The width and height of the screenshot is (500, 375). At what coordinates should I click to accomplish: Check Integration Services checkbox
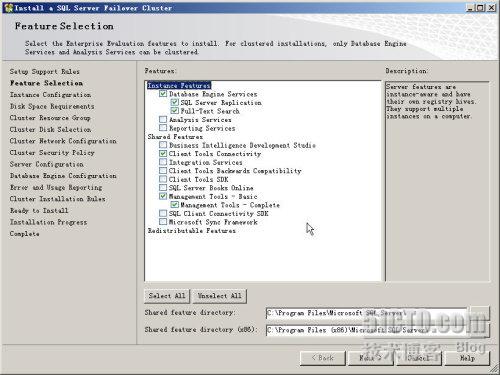[x=163, y=162]
